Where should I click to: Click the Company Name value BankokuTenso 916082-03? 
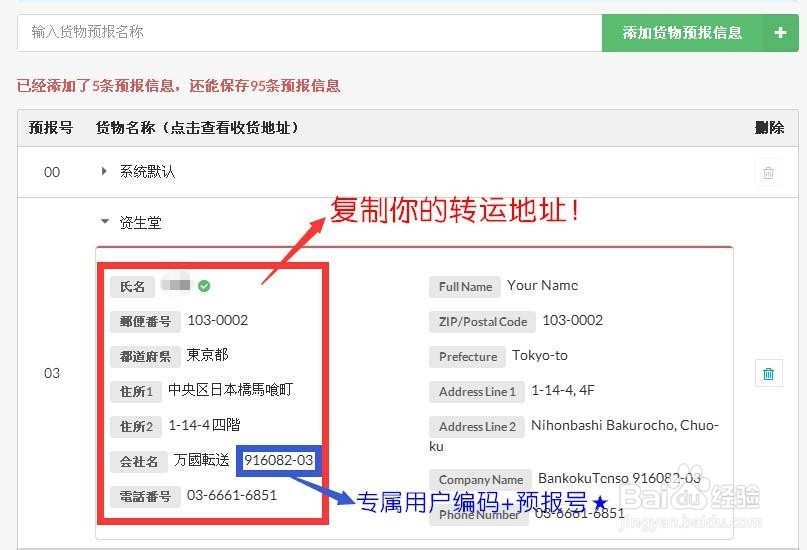point(619,478)
